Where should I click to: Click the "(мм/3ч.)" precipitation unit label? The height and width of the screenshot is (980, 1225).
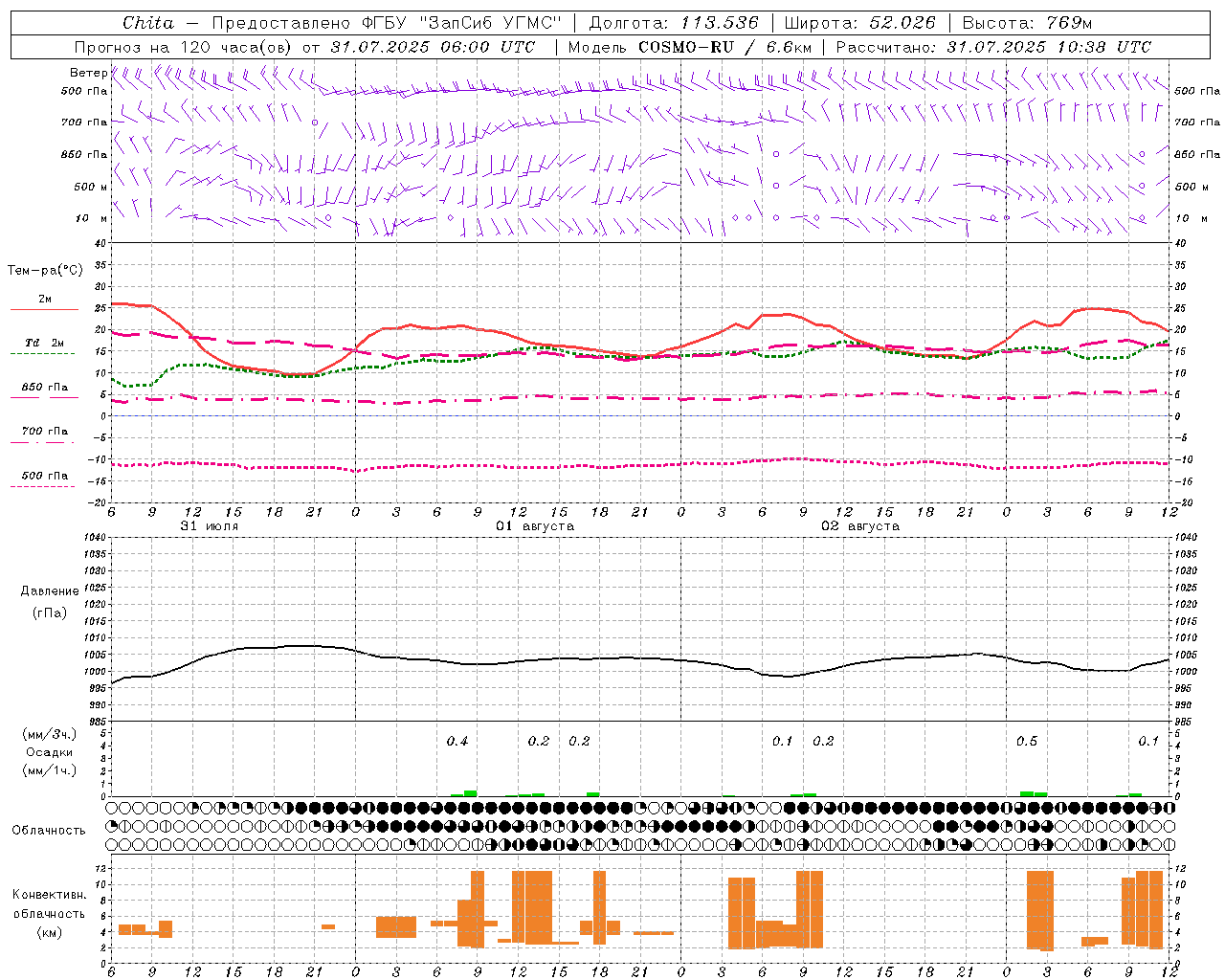pos(49,734)
